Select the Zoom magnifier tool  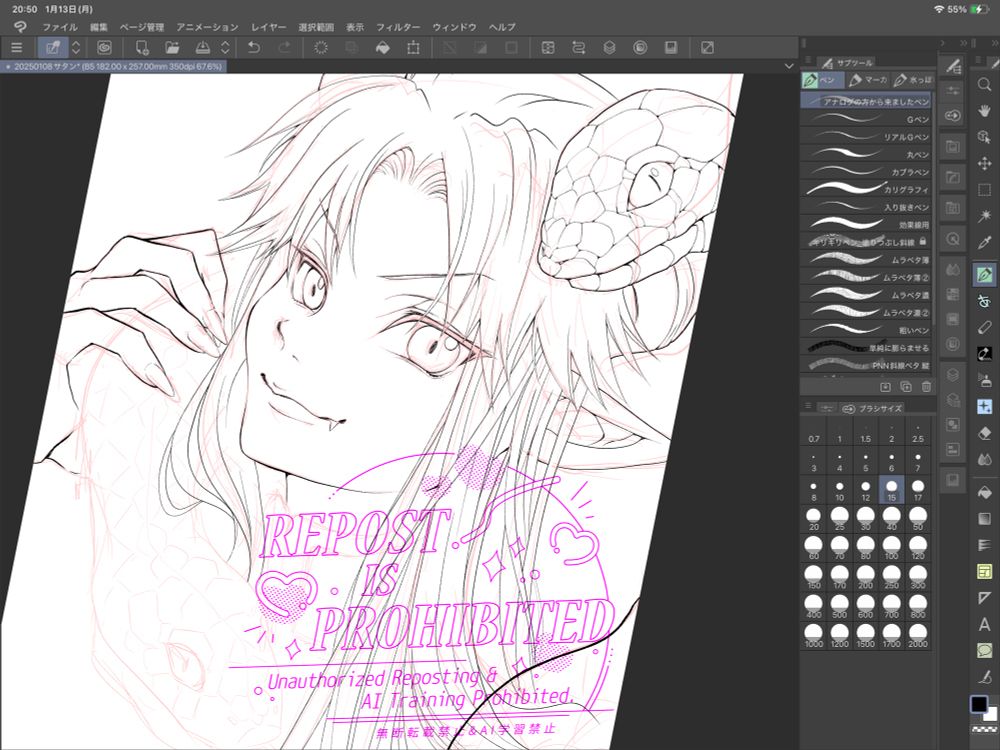click(985, 85)
